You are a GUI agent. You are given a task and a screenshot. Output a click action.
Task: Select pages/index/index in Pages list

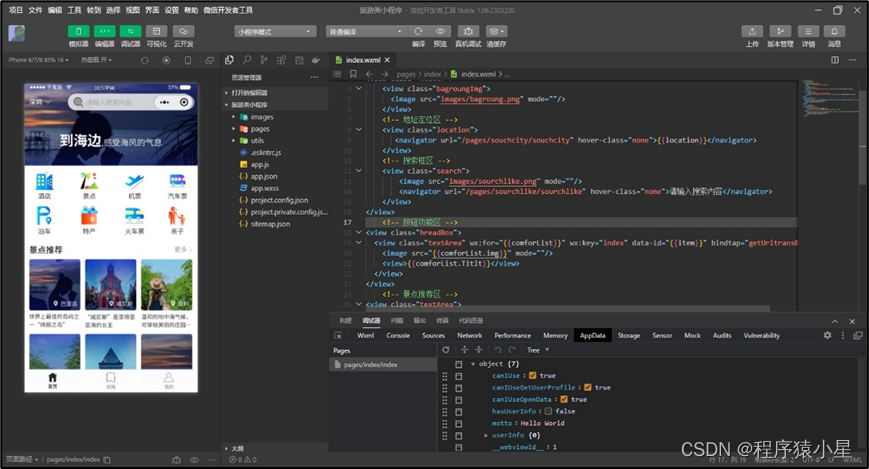(x=383, y=364)
